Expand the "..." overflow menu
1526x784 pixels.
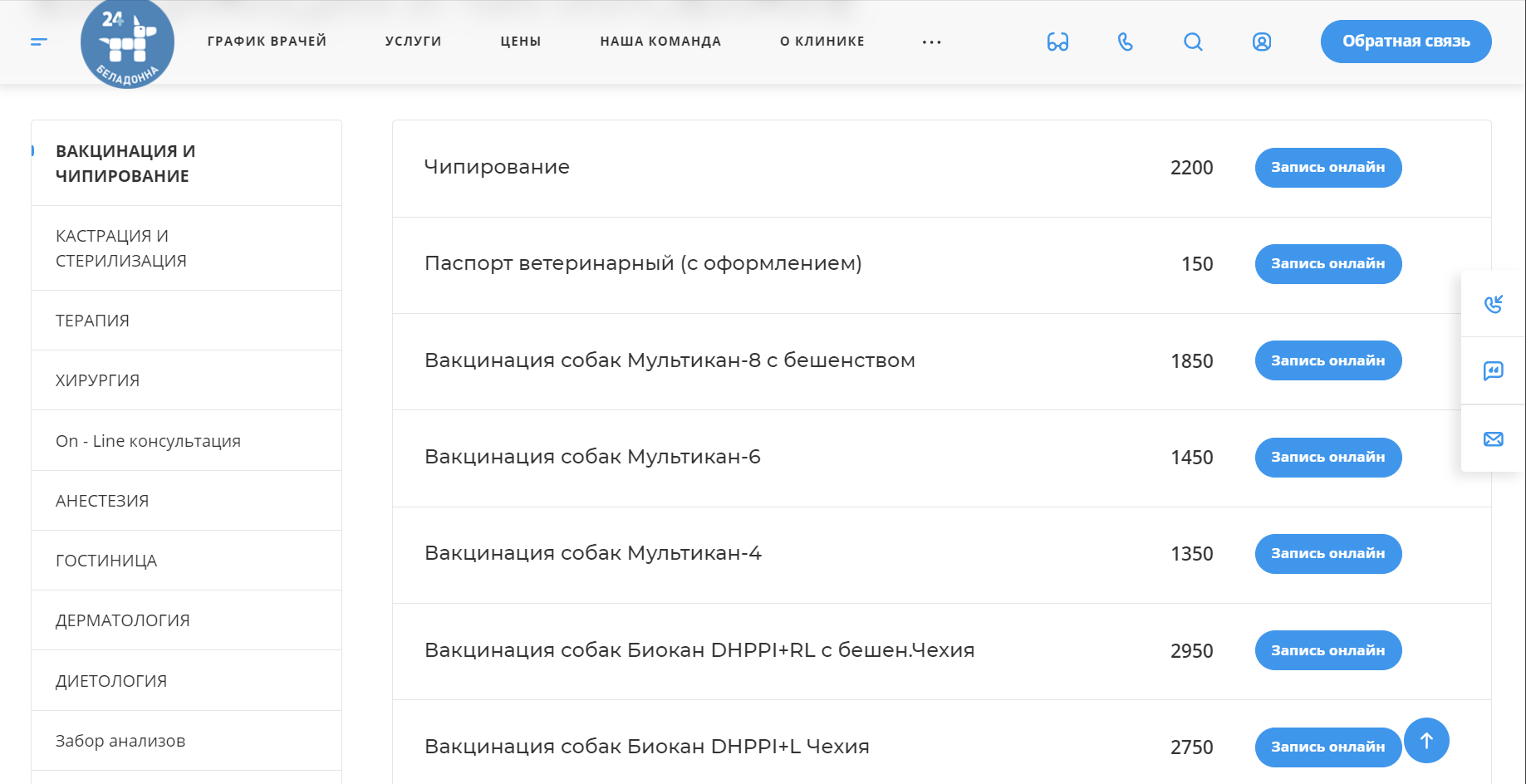pos(930,42)
